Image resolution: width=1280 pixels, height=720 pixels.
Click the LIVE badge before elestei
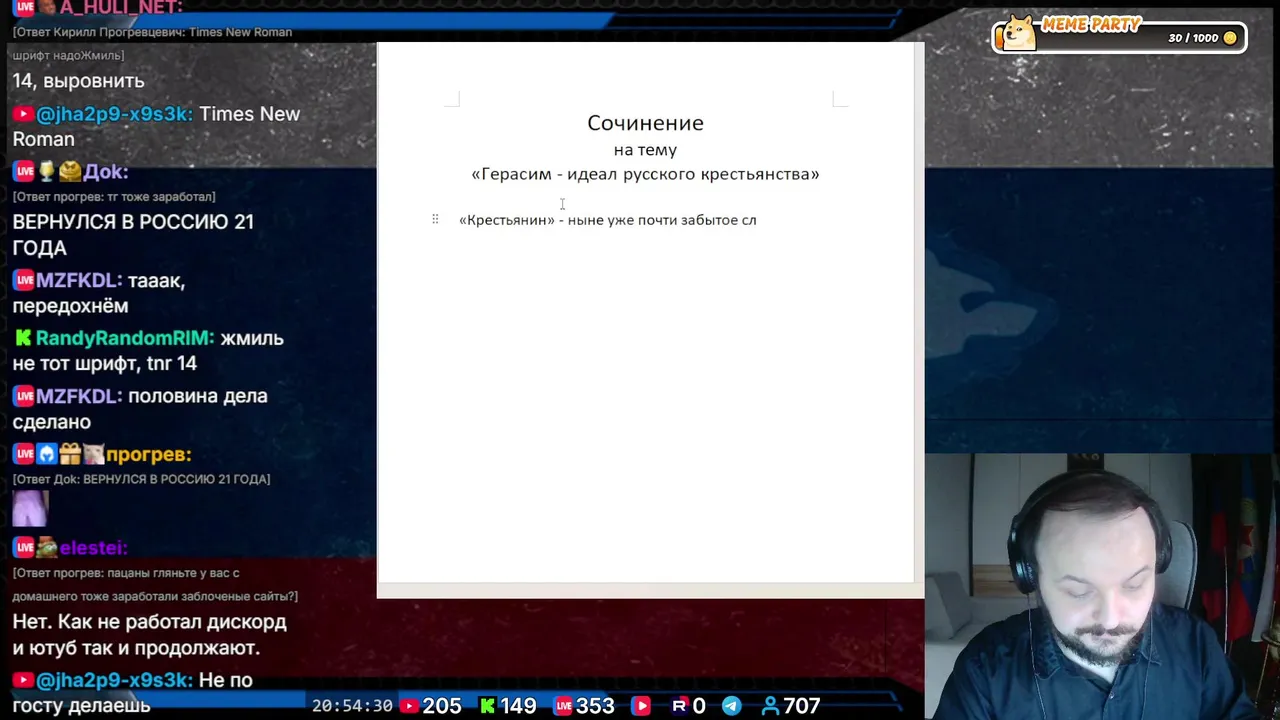point(24,548)
